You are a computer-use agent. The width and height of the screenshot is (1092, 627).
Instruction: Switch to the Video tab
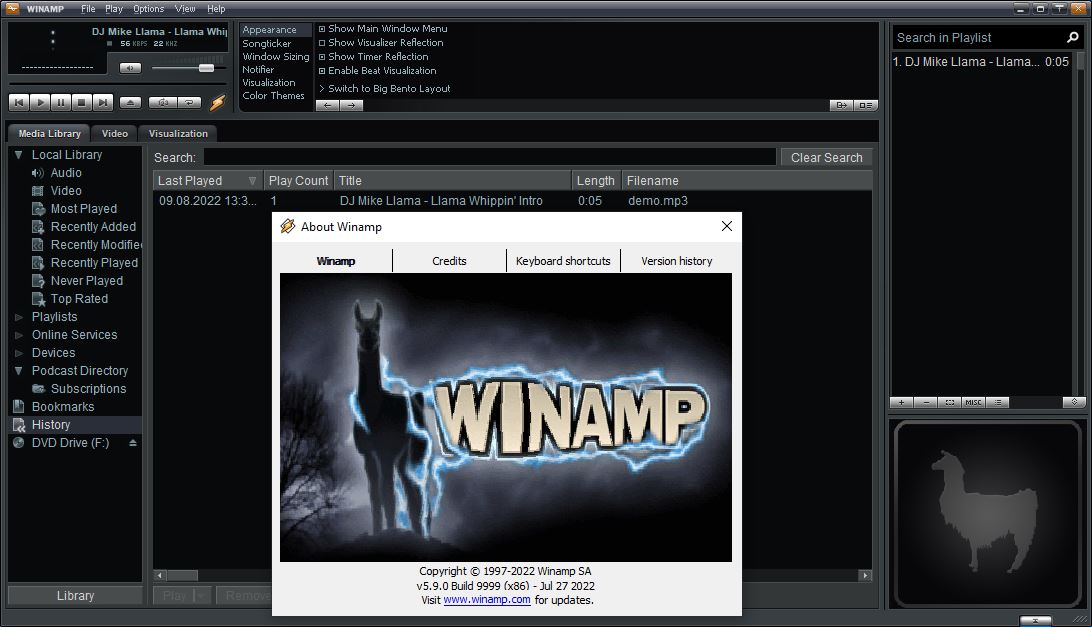[x=115, y=133]
